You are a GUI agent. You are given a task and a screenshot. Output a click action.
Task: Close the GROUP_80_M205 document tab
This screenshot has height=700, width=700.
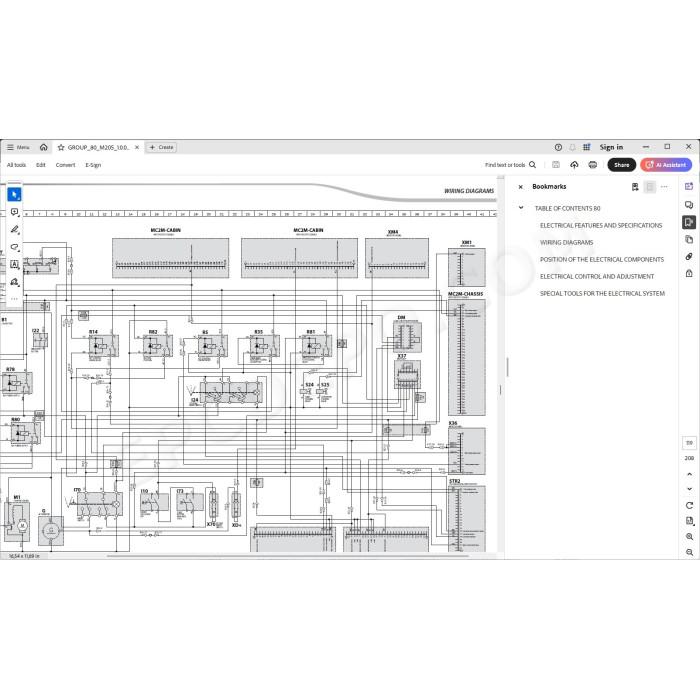point(137,147)
